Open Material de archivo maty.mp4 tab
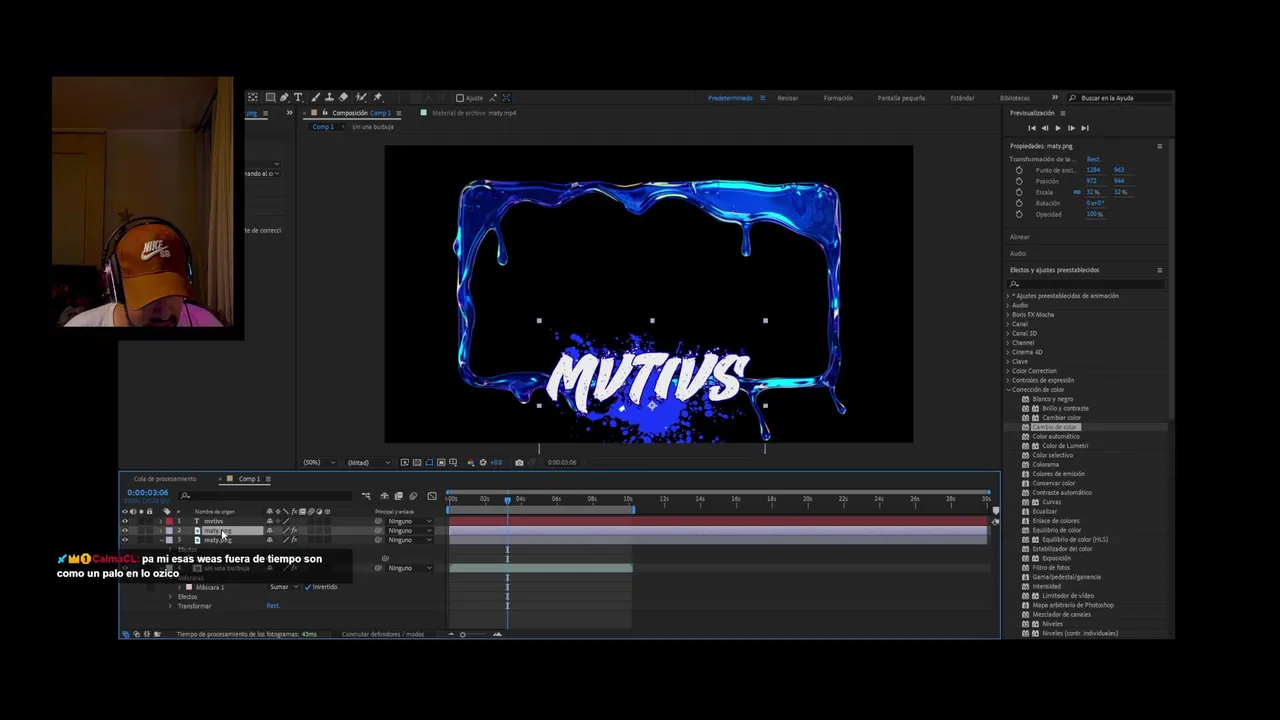This screenshot has width=1280, height=720. point(474,113)
